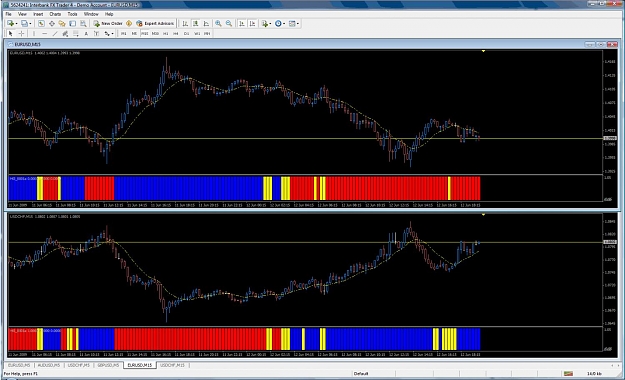Expand the arrows objects dropdown arrow
Screen dimensions: 625x380
112,33
